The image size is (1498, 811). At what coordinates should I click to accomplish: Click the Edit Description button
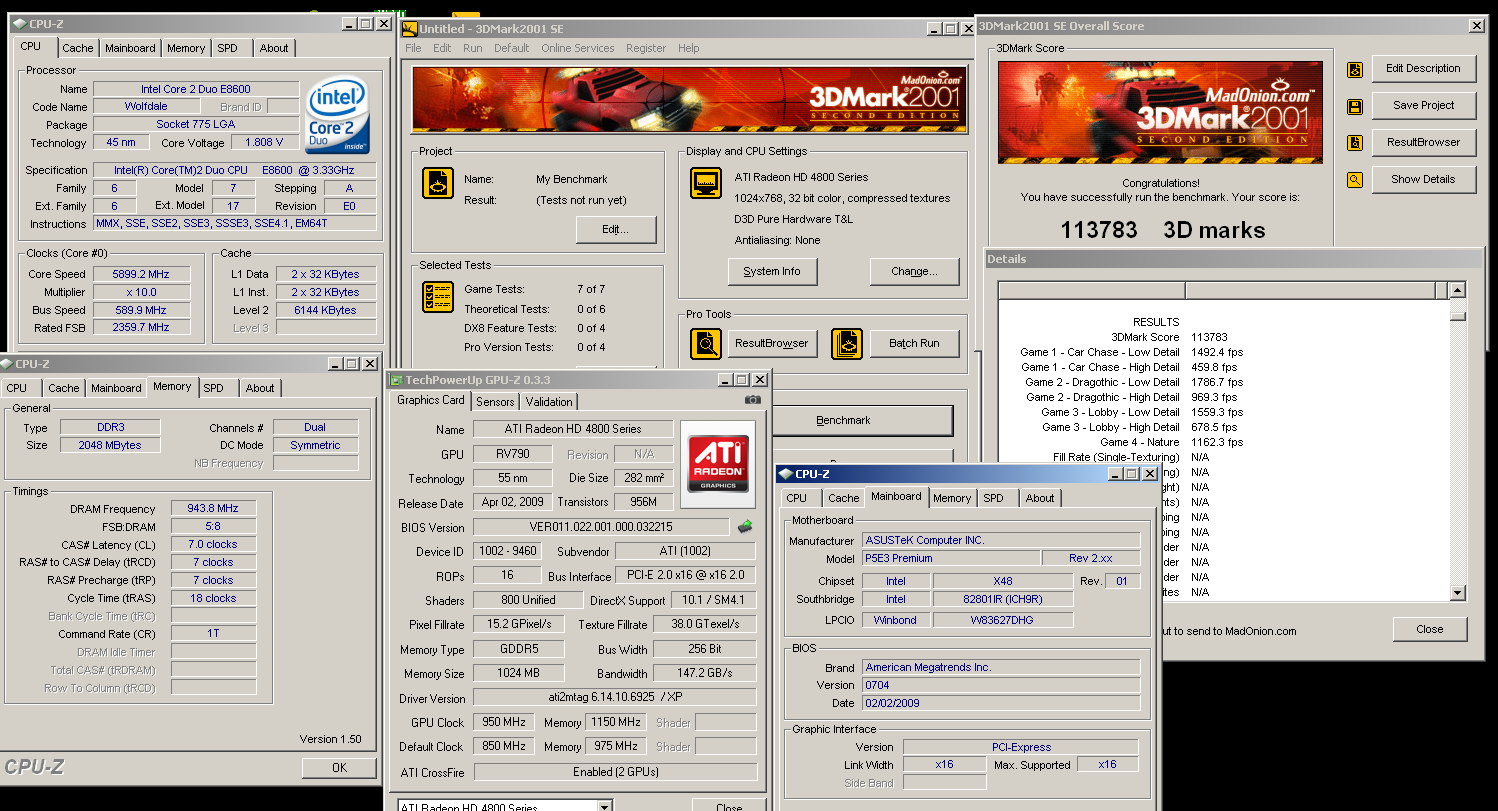pyautogui.click(x=1423, y=69)
